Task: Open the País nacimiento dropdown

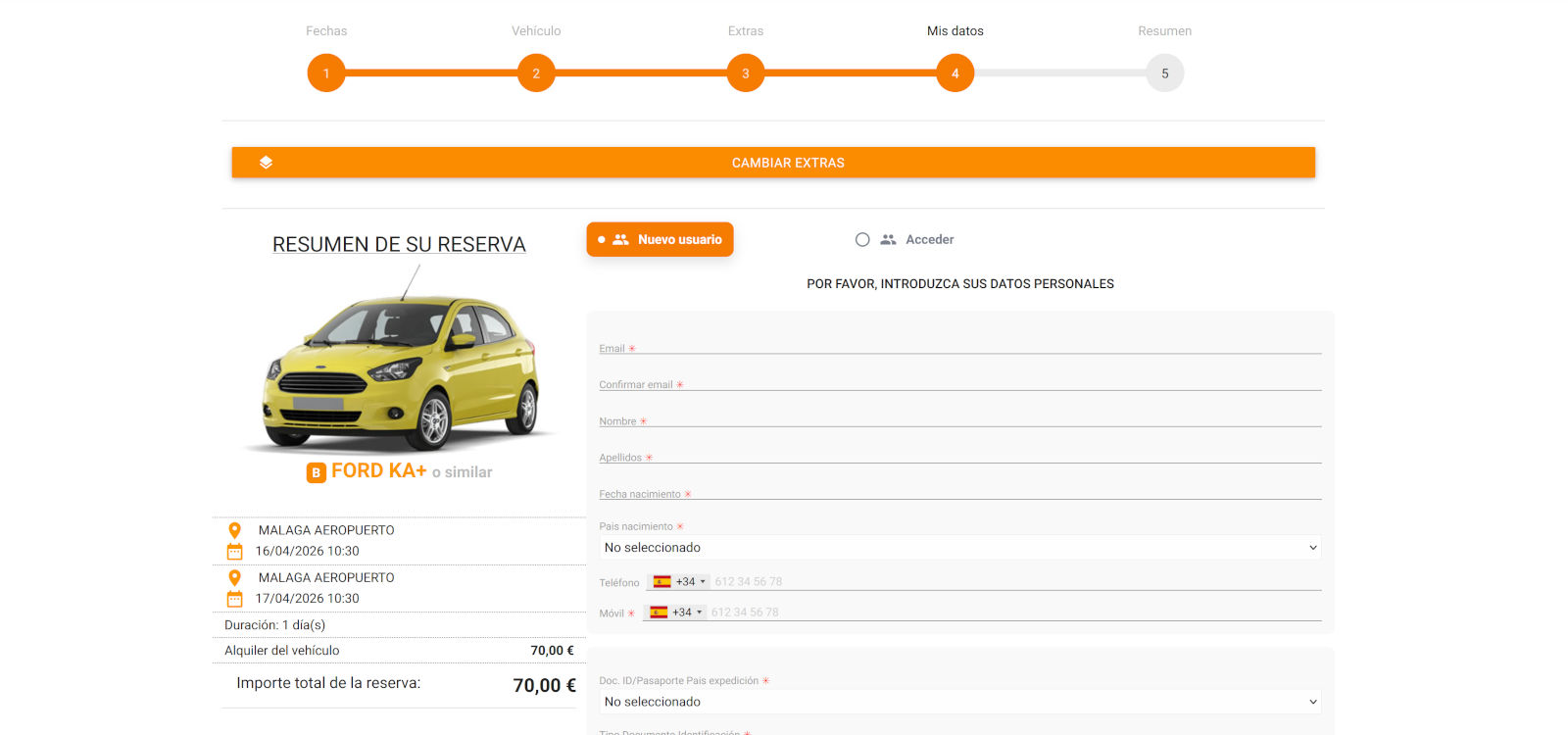Action: pos(959,548)
